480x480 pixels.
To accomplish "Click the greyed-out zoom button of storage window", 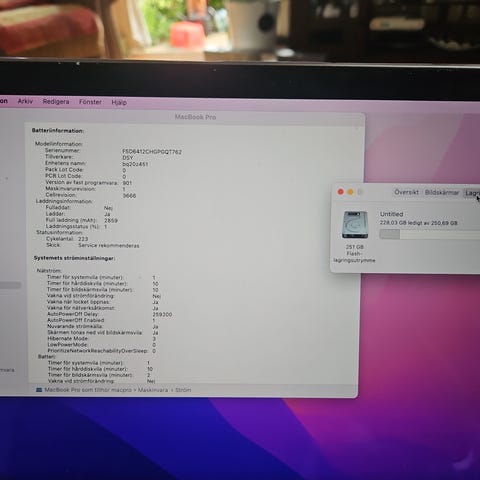I will click(x=360, y=192).
